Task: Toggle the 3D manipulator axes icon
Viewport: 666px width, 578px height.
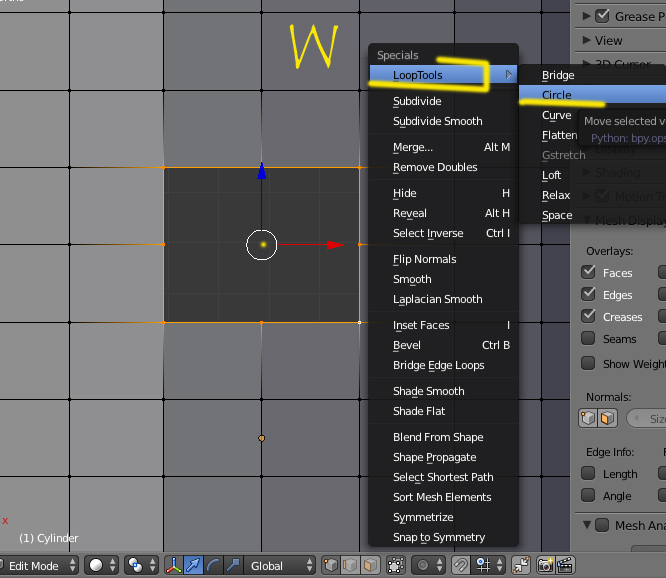Action: 173,565
